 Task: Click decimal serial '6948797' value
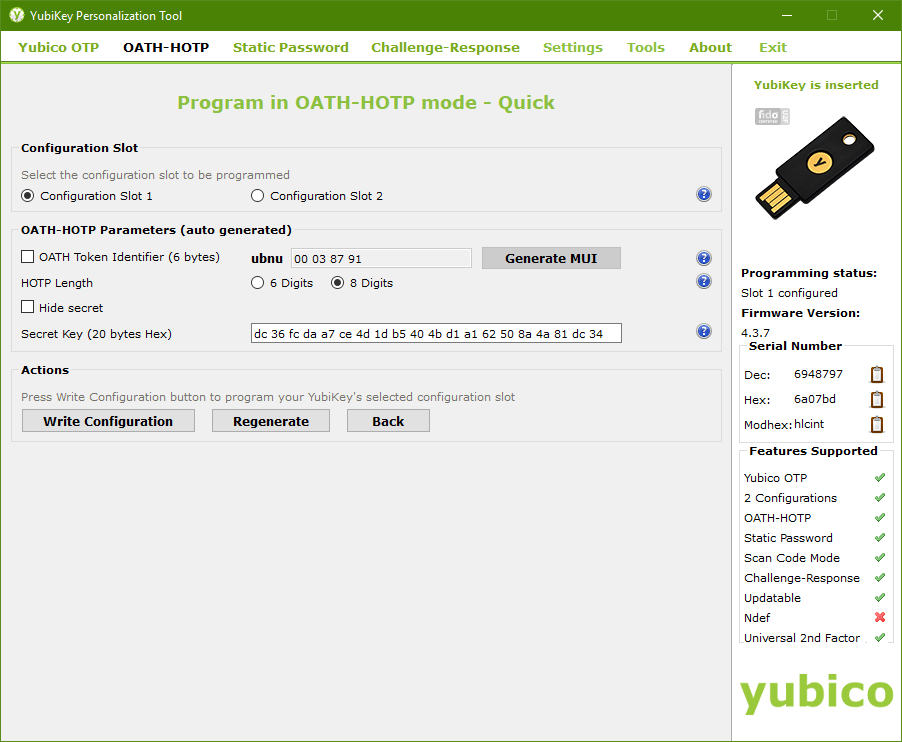point(818,374)
